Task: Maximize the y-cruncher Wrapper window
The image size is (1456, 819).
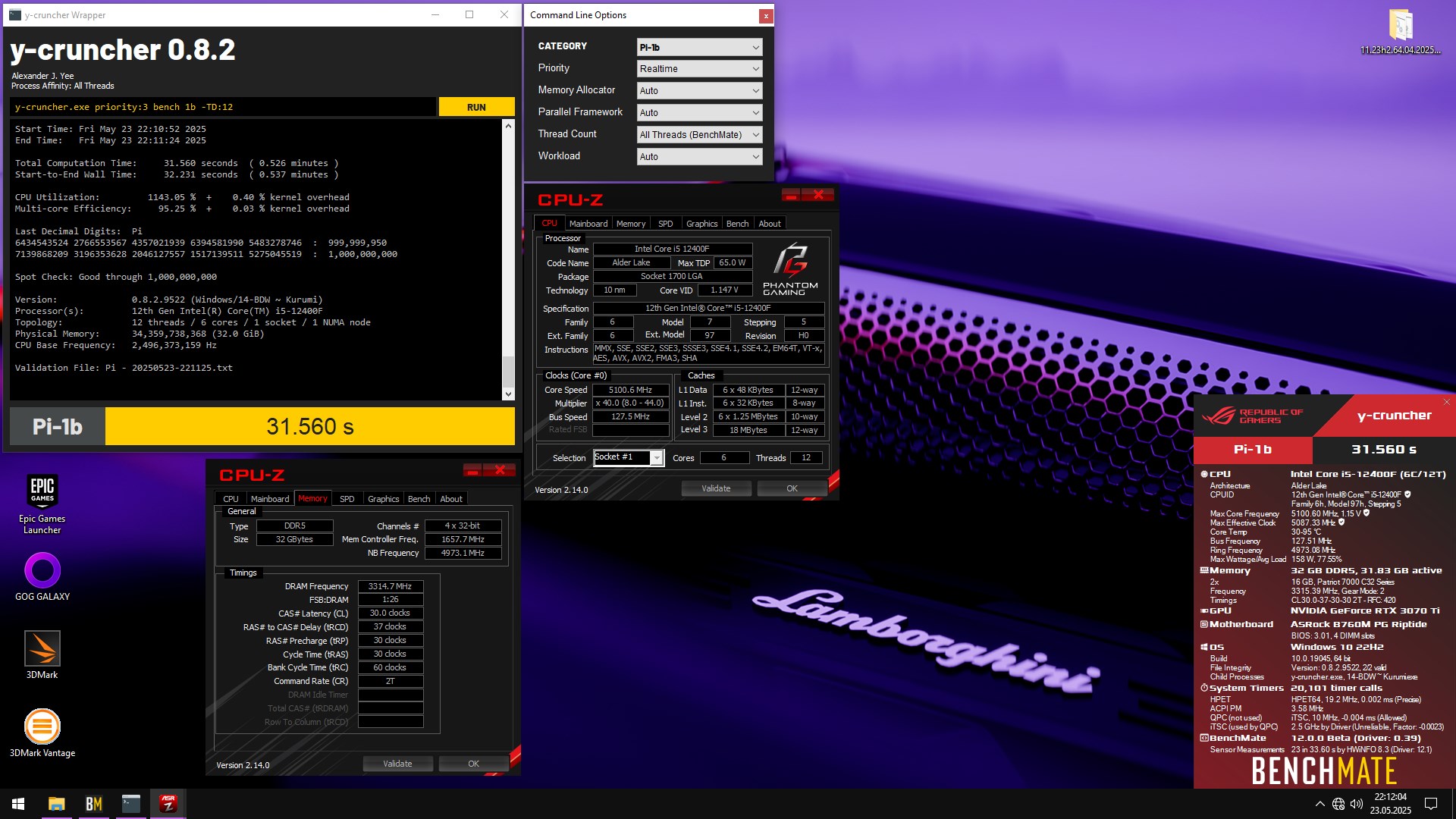Action: (469, 14)
